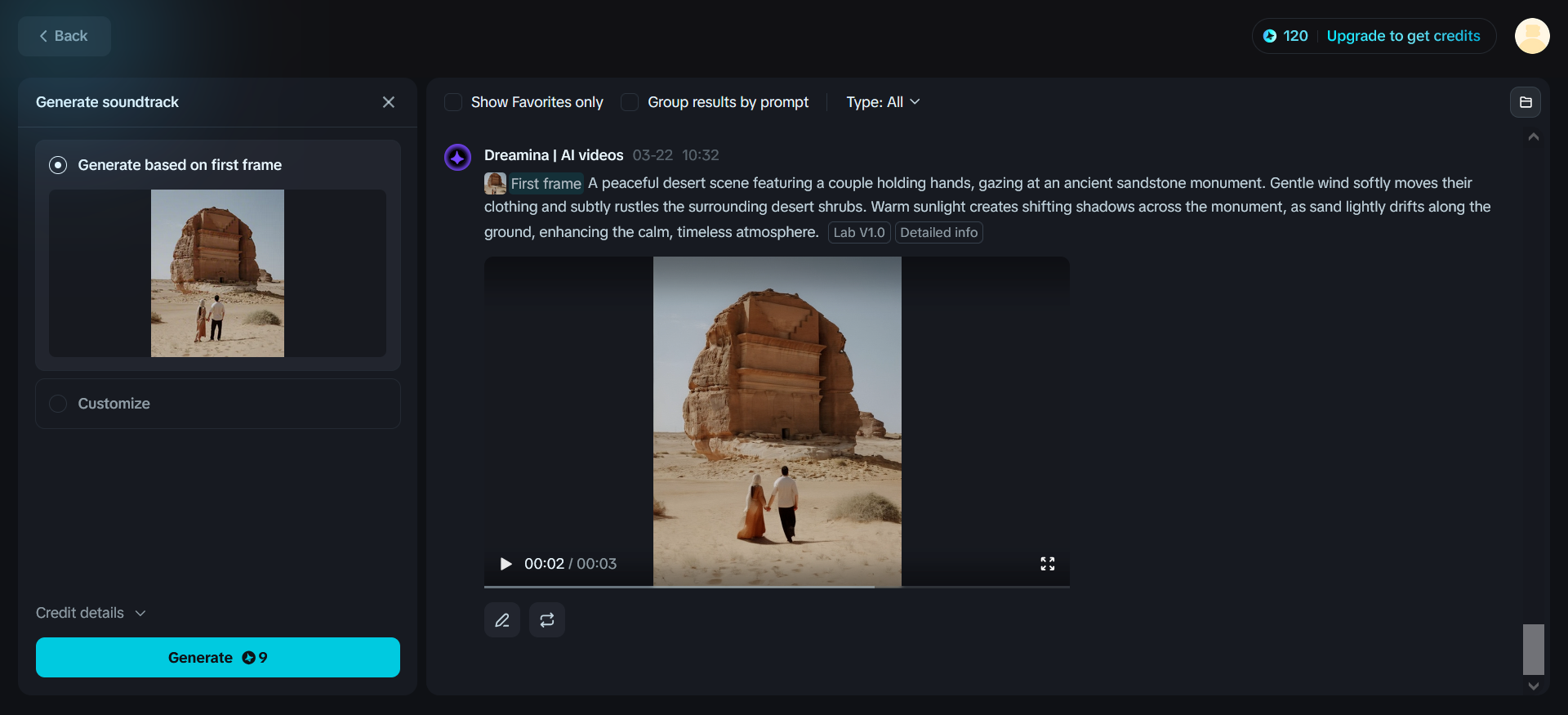Click the 03-22 10:32 timestamp

pos(675,155)
